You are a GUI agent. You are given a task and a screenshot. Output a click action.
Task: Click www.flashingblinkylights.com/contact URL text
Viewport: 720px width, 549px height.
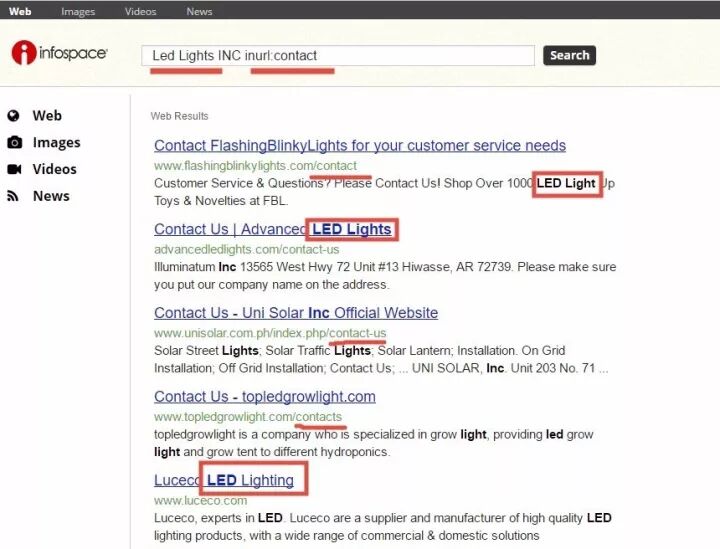[255, 166]
